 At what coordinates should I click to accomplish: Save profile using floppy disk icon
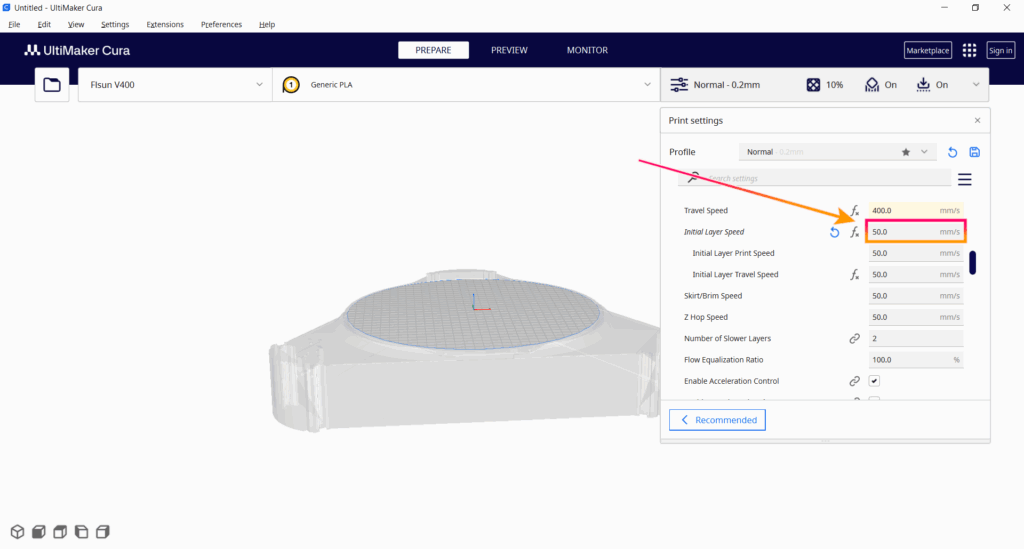tap(974, 152)
